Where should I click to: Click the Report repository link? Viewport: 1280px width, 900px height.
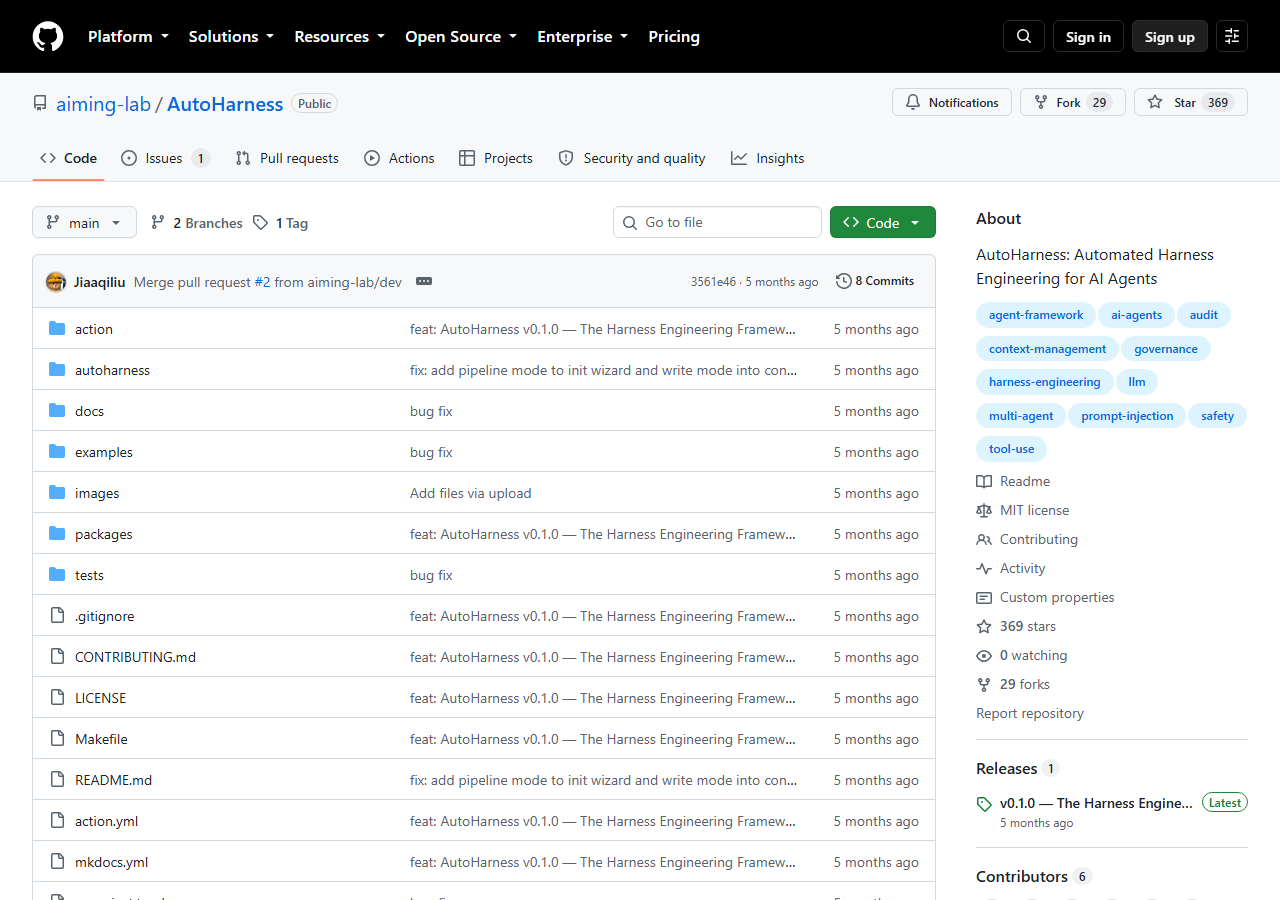pyautogui.click(x=1030, y=713)
